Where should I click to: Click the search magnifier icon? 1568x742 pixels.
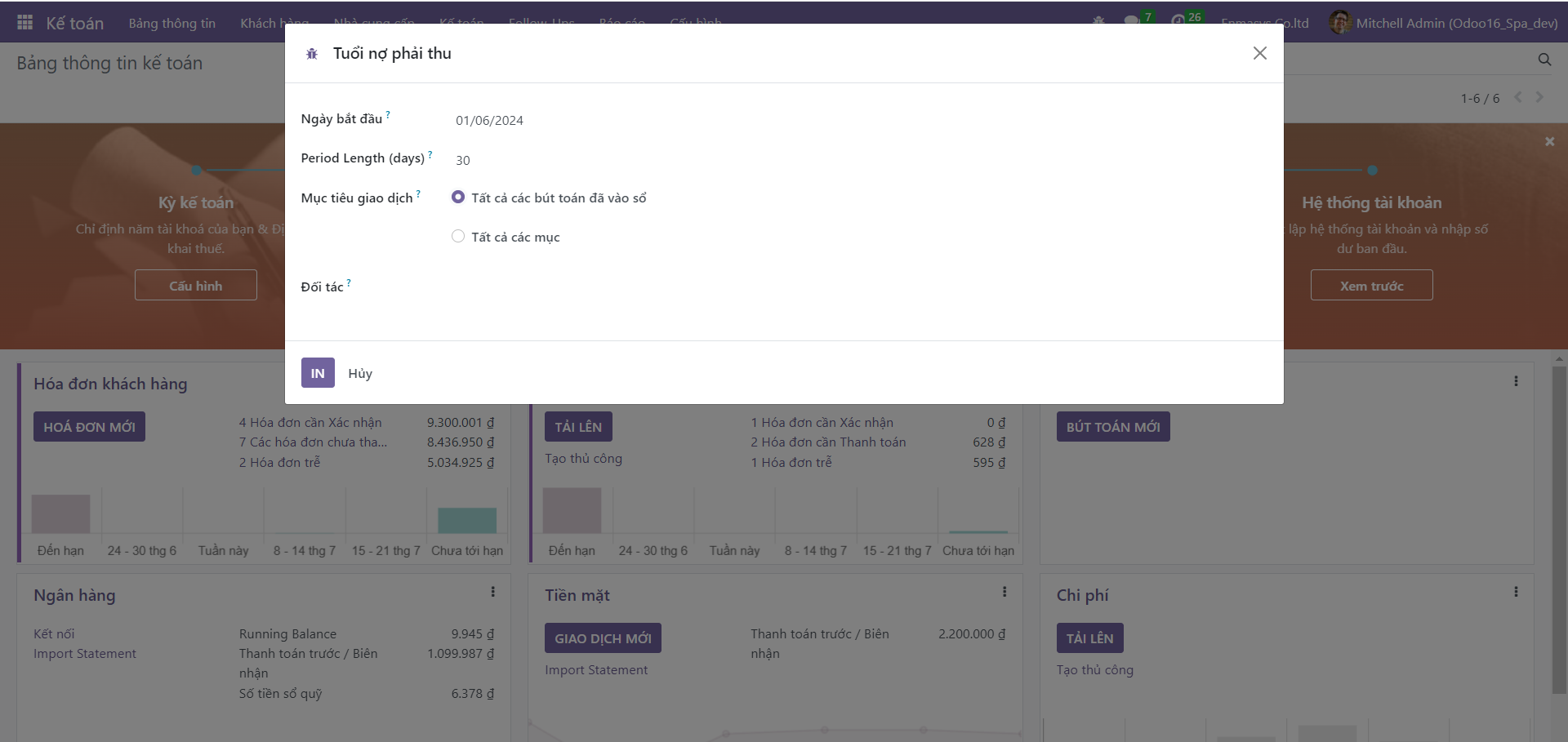coord(1544,60)
